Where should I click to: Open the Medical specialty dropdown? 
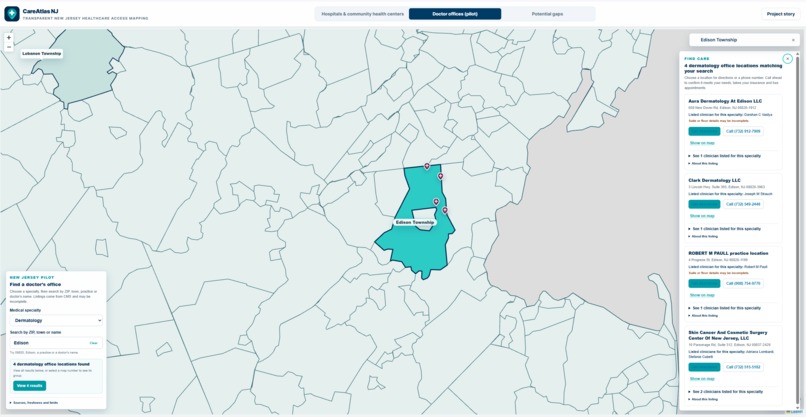[x=56, y=320]
